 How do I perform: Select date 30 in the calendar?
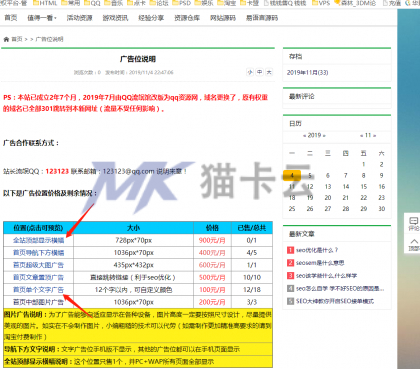(382, 209)
